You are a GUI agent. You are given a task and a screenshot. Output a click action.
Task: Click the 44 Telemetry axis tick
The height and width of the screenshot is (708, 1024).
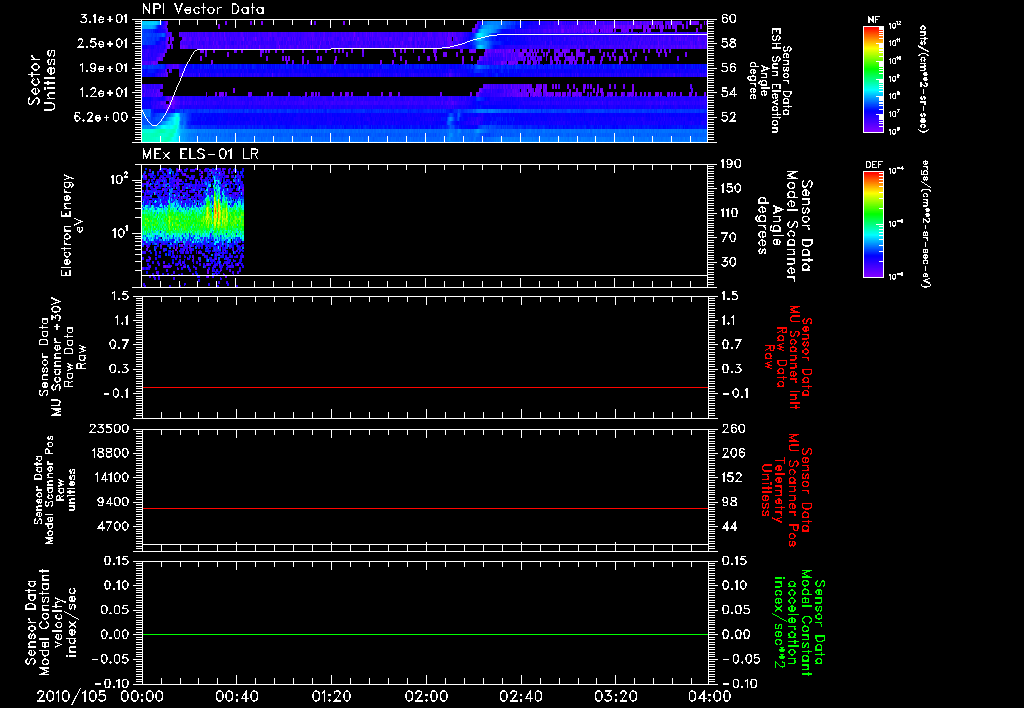[729, 526]
